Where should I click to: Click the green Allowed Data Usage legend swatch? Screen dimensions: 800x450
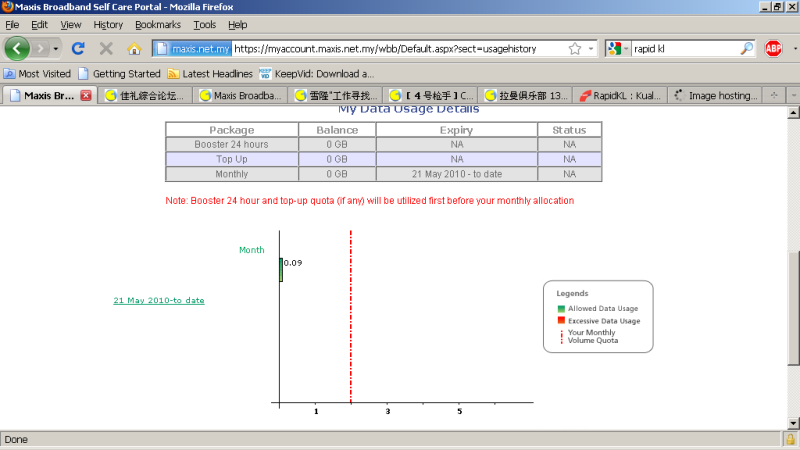pos(561,309)
